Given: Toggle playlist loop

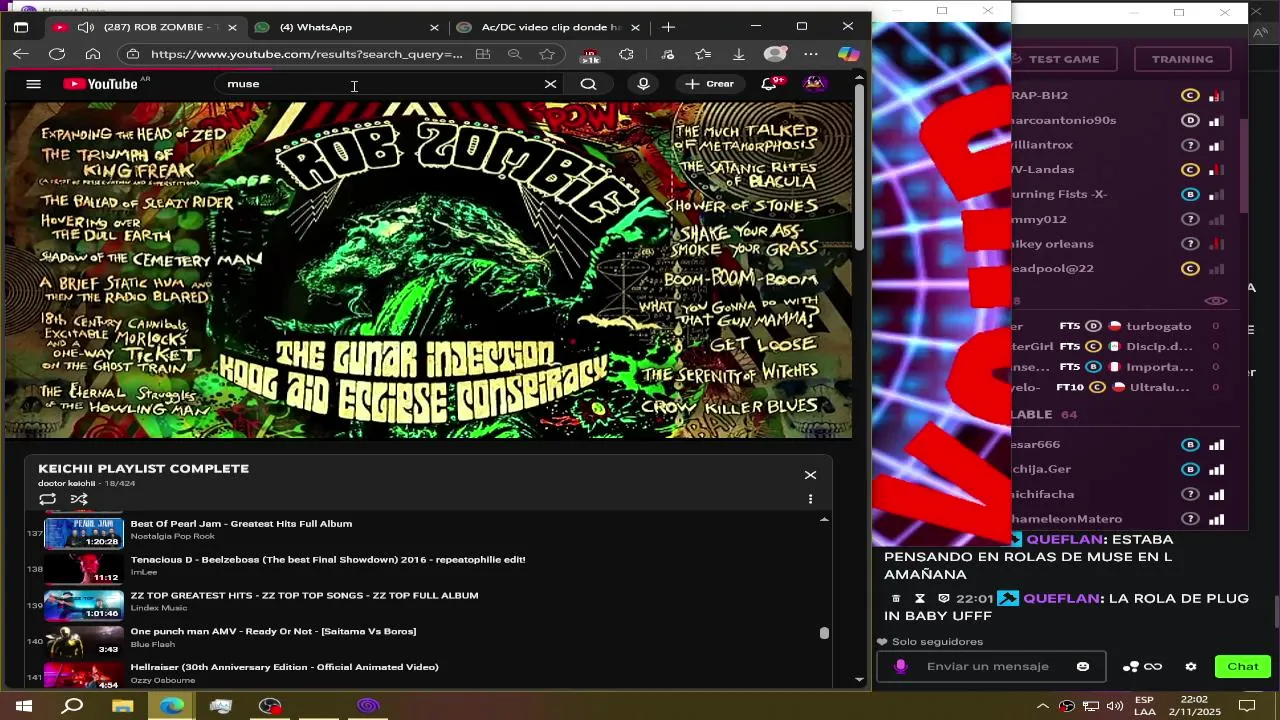Looking at the screenshot, I should (x=47, y=499).
